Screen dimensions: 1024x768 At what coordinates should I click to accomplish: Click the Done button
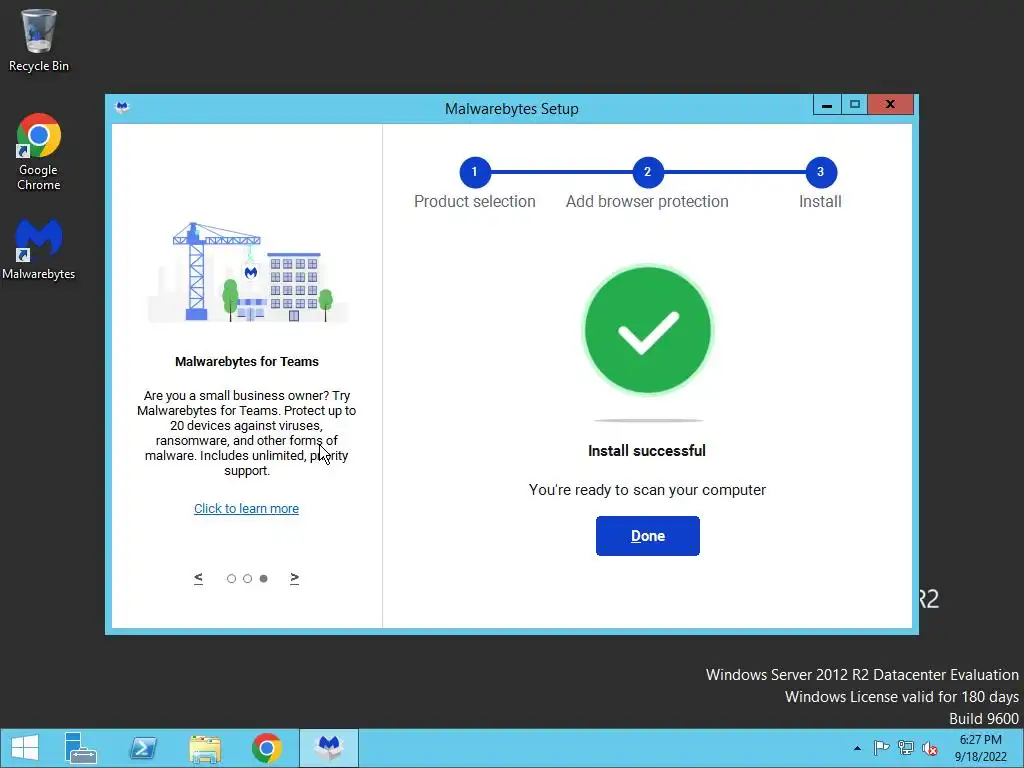(x=647, y=536)
